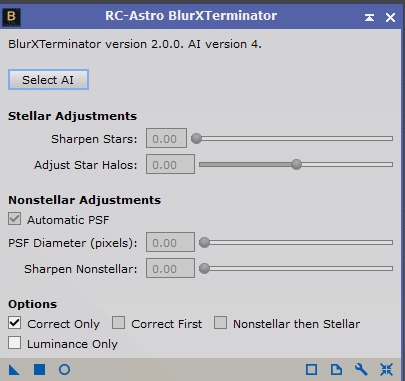
Task: Click the 'Nonstellar Adjustments' heading
Action: coord(84,200)
